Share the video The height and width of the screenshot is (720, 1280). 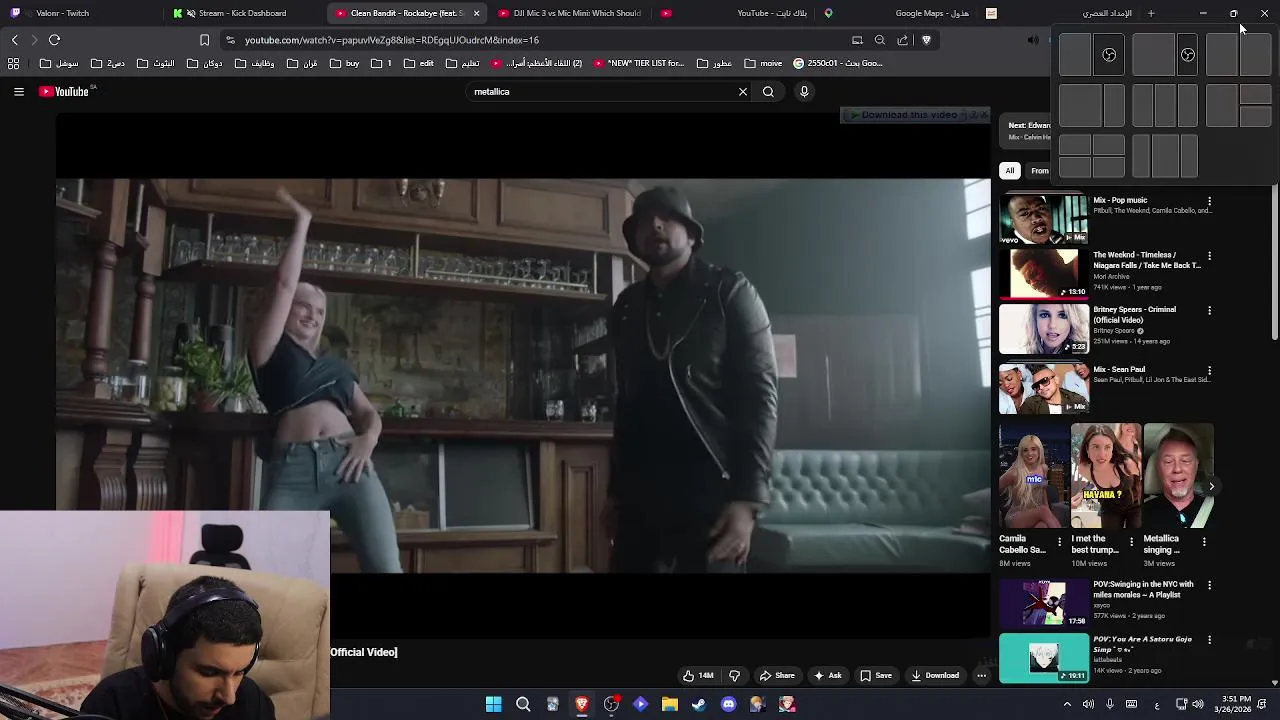777,676
